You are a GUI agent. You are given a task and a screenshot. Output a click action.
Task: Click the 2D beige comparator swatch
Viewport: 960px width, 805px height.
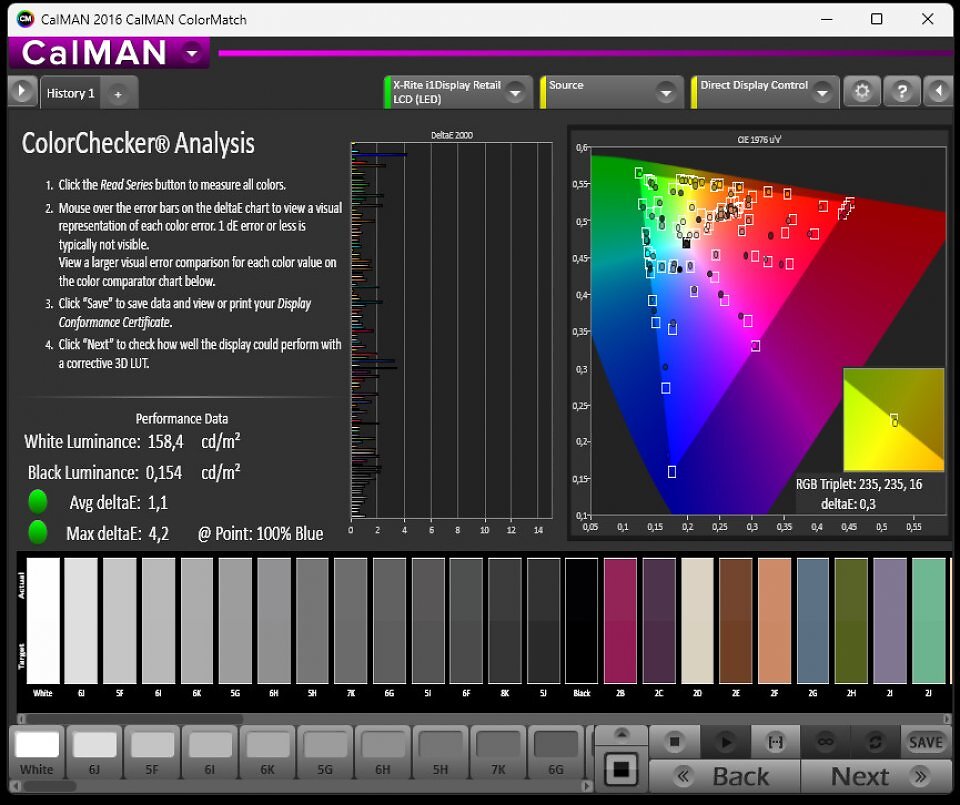(x=697, y=620)
